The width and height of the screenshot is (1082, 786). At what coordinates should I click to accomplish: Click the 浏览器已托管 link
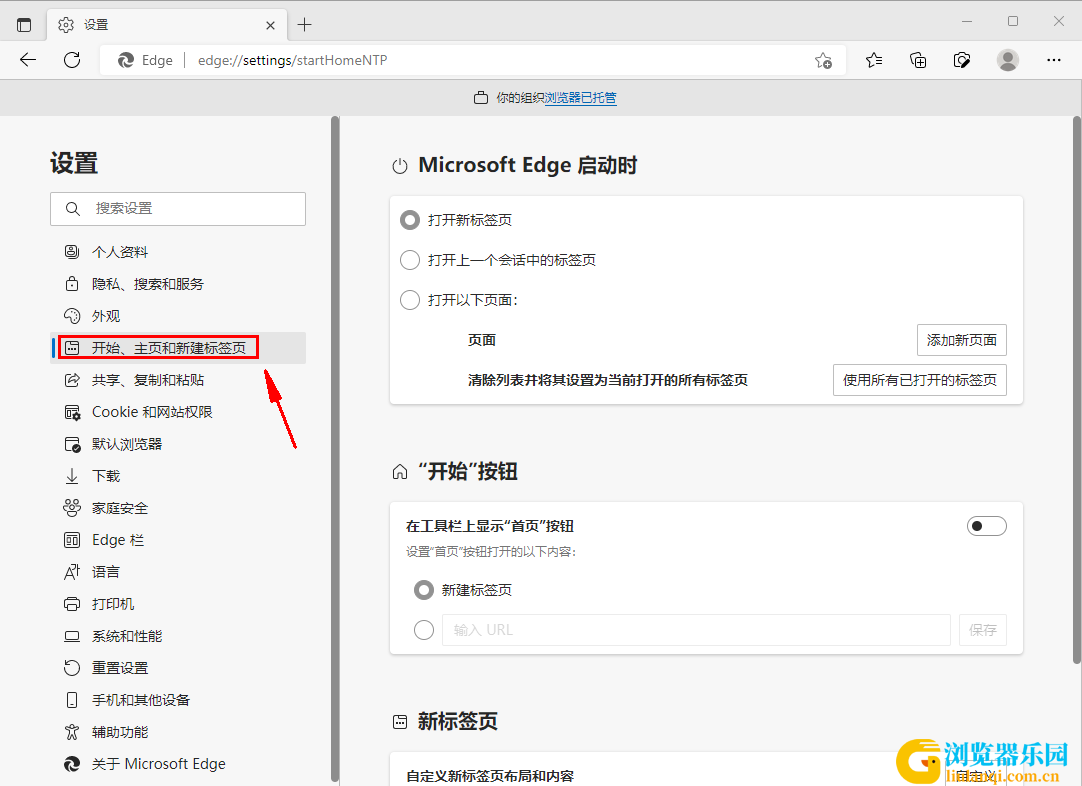tap(580, 98)
